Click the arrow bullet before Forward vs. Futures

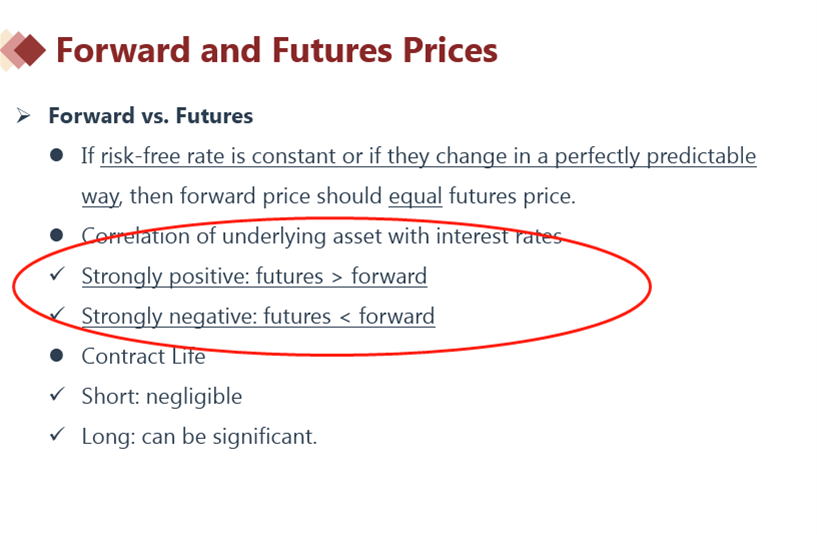coord(24,116)
